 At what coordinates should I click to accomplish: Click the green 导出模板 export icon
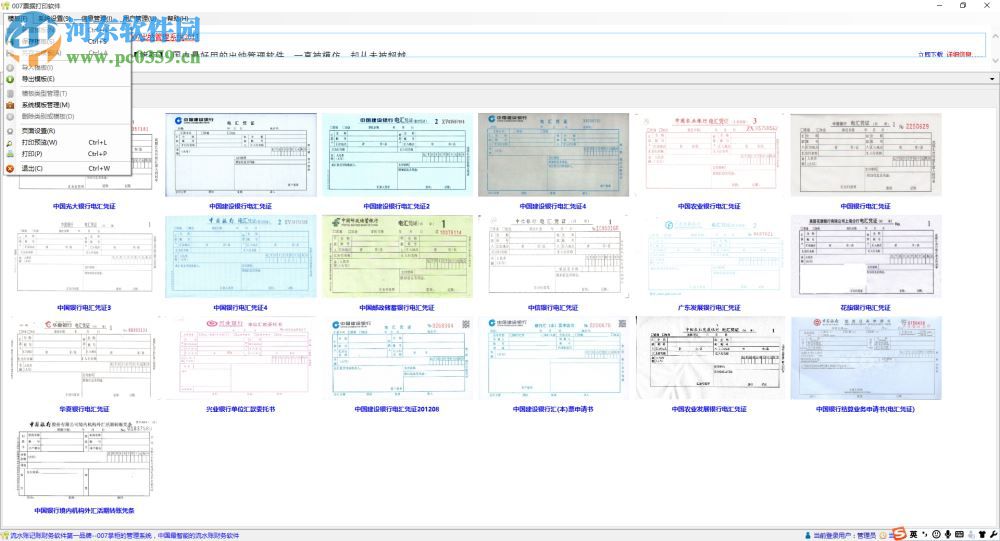(10, 79)
